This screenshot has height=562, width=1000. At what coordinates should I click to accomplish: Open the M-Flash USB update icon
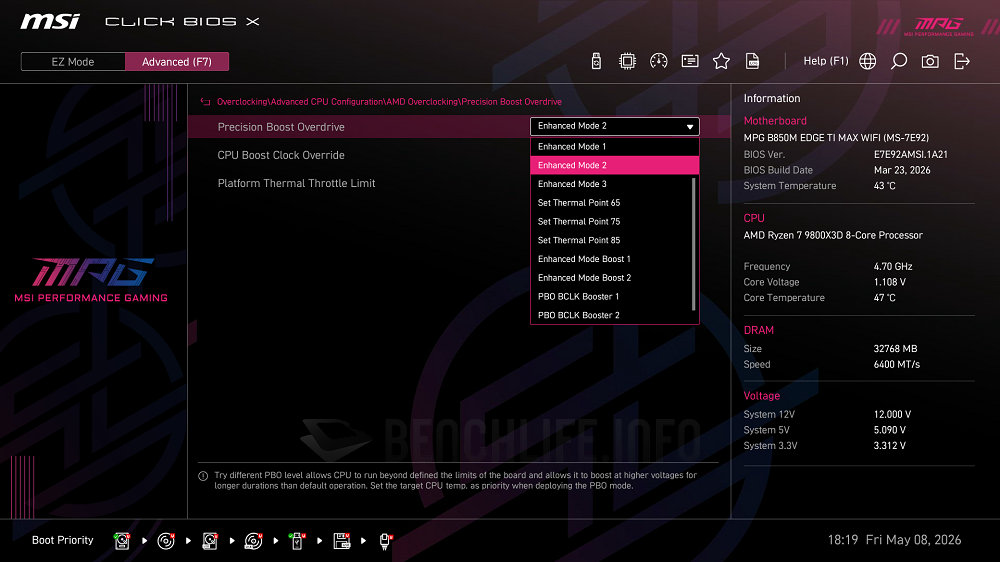(596, 61)
